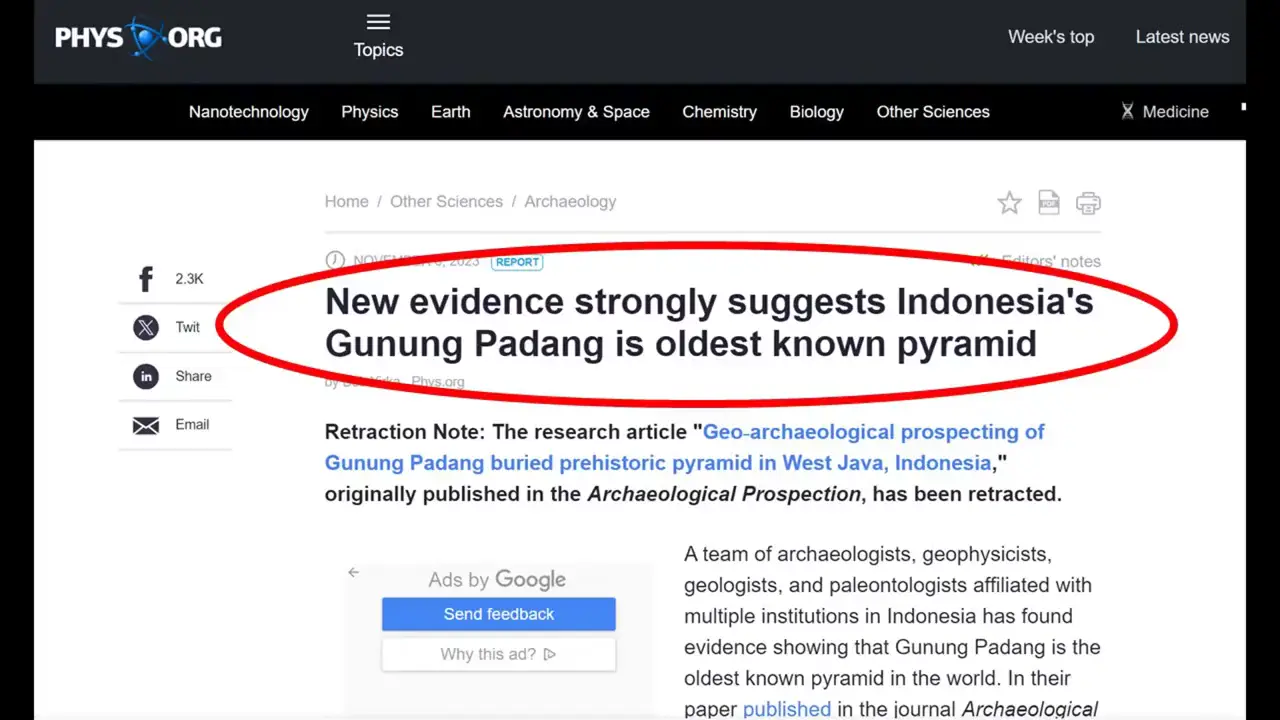Share article on Facebook icon
1280x720 pixels.
click(146, 279)
